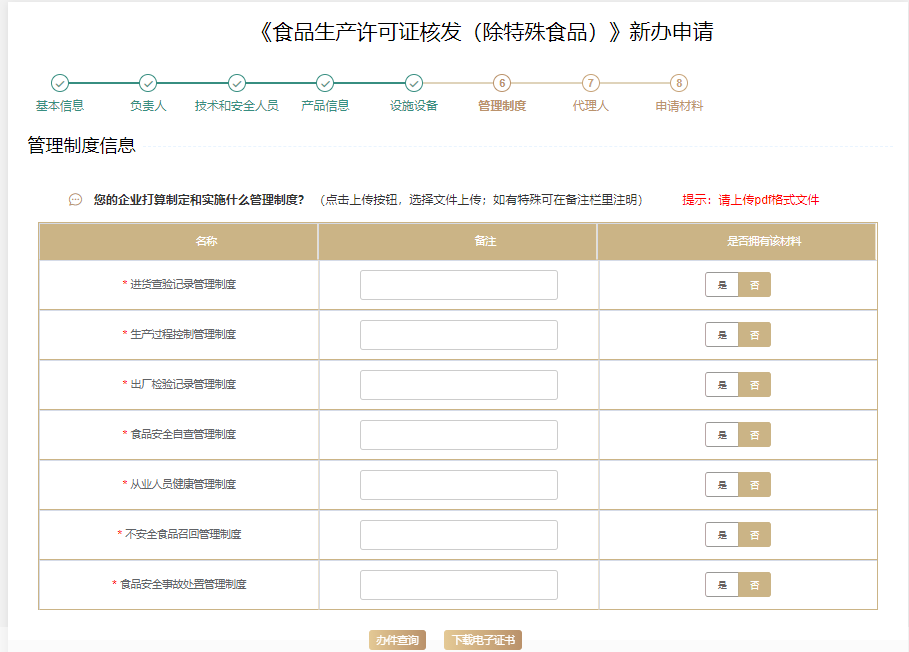
Task: Click the 备注 field for 不安全食品召回管理制度
Action: point(459,535)
